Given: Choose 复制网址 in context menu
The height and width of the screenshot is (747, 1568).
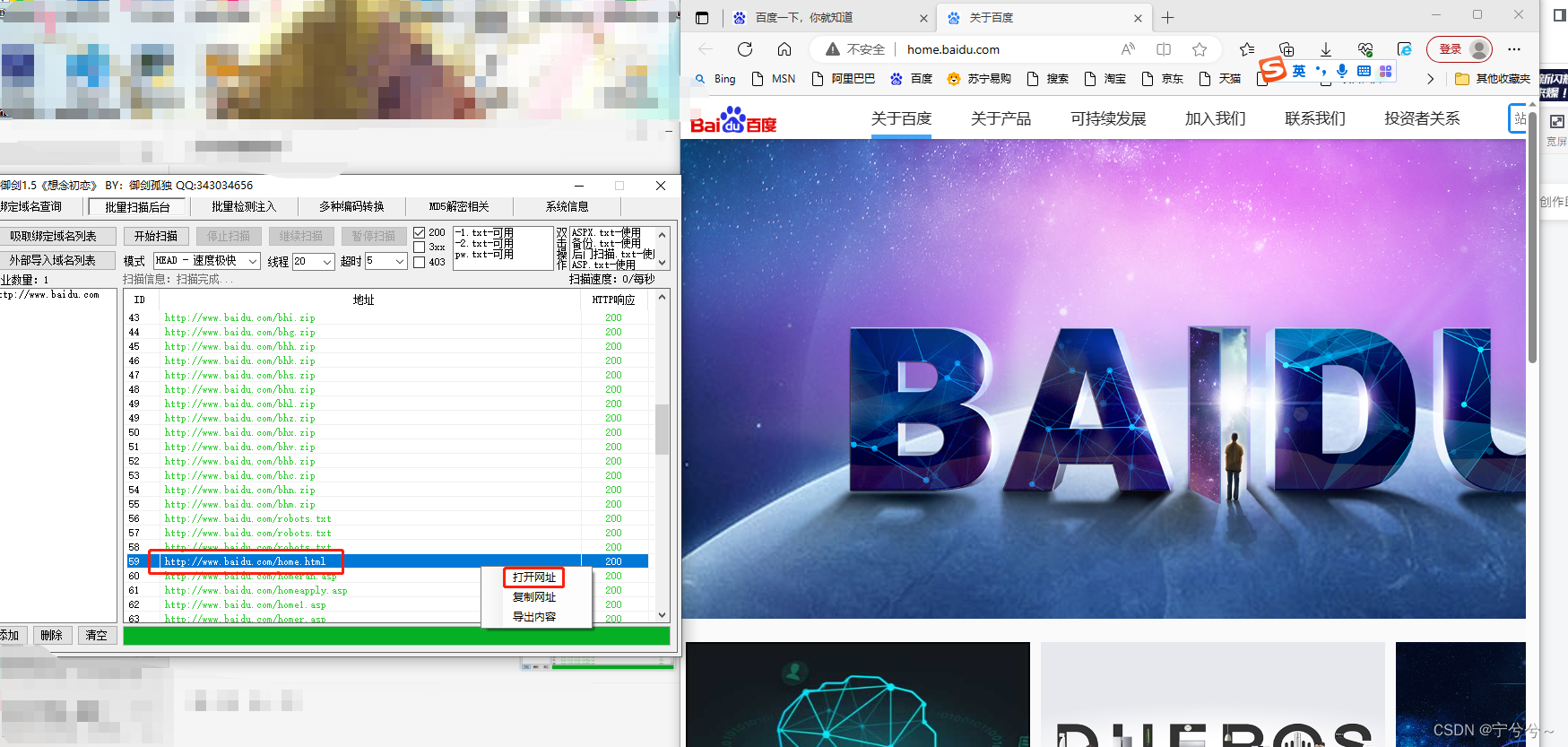Looking at the screenshot, I should click(x=534, y=597).
